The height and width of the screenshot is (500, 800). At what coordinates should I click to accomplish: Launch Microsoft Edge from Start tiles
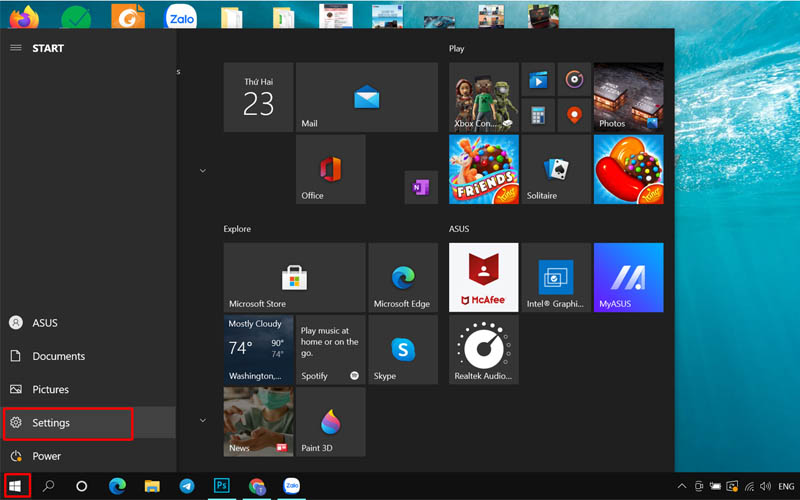click(402, 278)
